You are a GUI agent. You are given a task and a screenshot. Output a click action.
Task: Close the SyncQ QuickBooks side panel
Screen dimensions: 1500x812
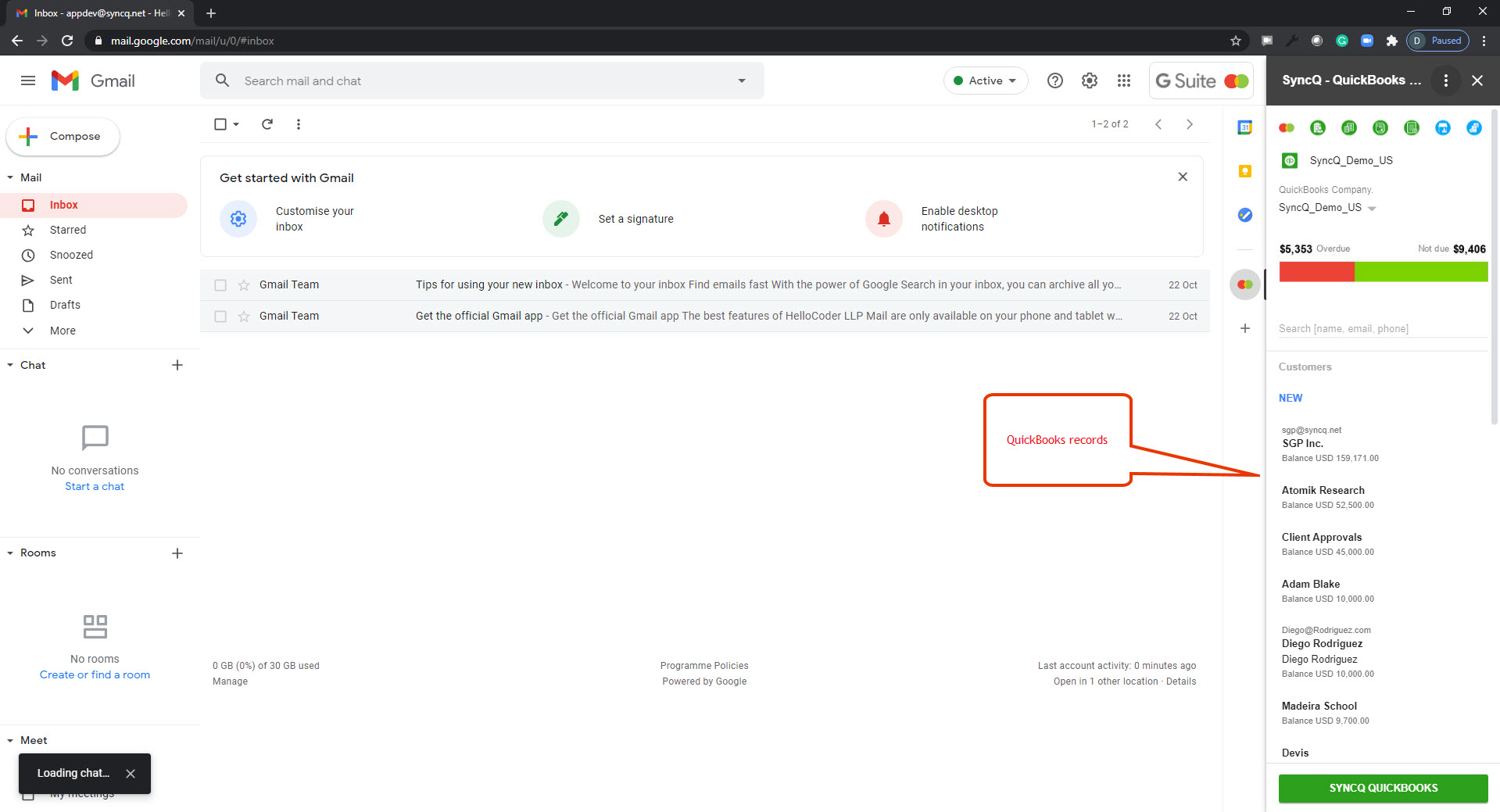[1477, 80]
